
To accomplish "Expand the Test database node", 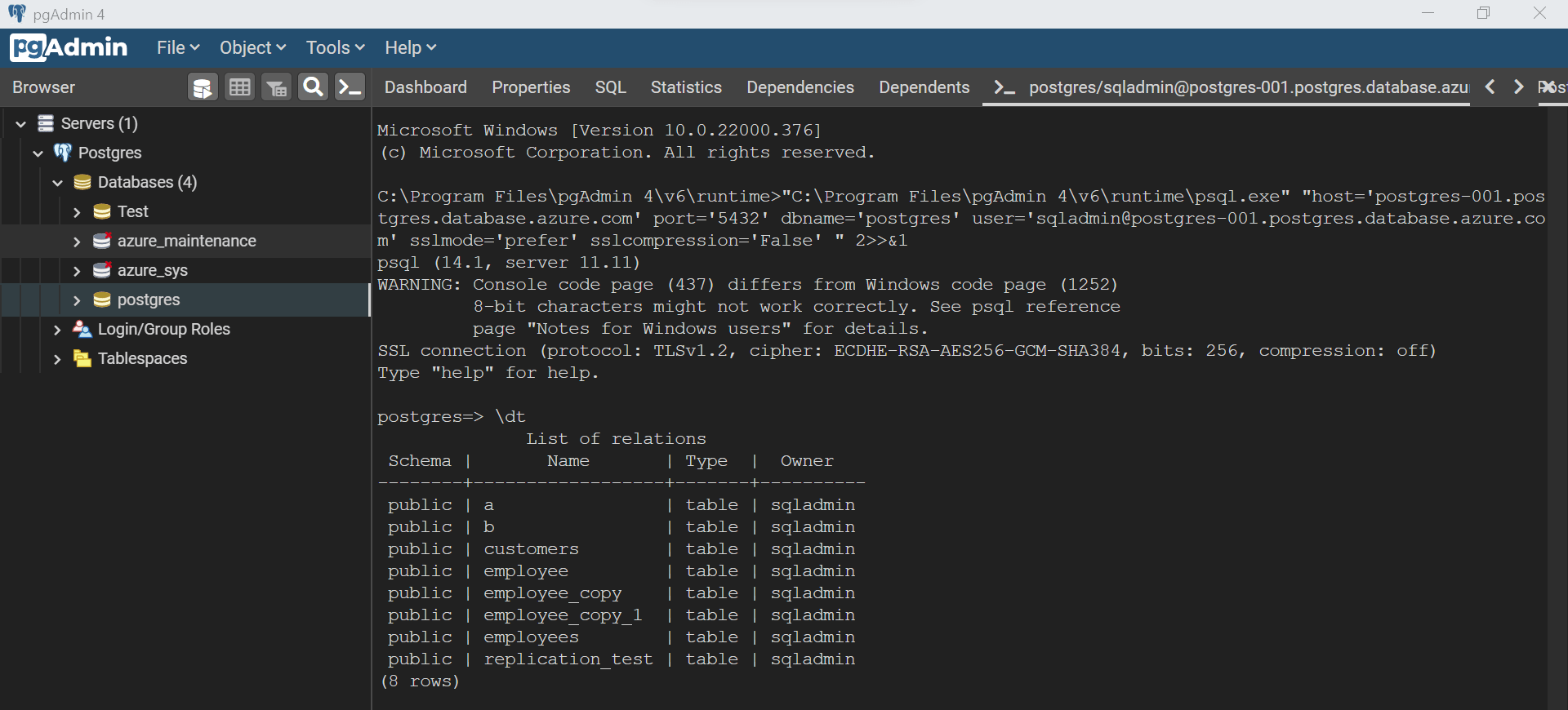I will [x=77, y=212].
